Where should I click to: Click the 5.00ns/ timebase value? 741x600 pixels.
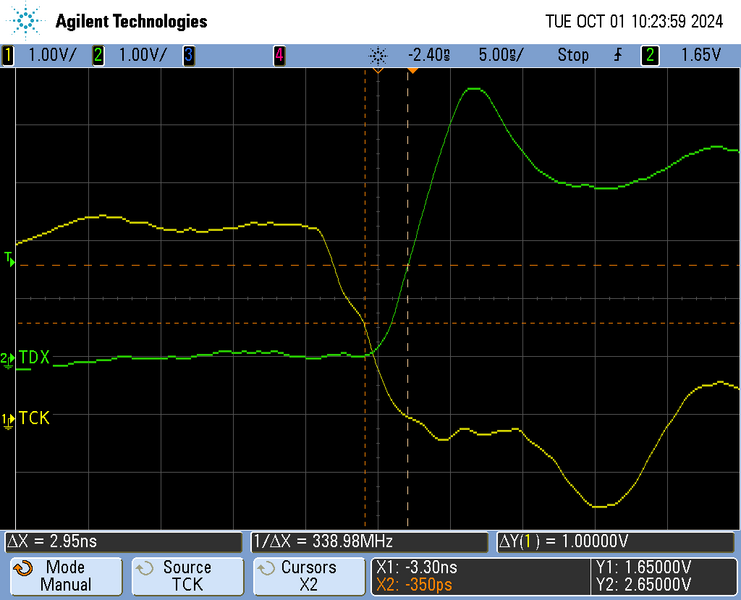501,55
